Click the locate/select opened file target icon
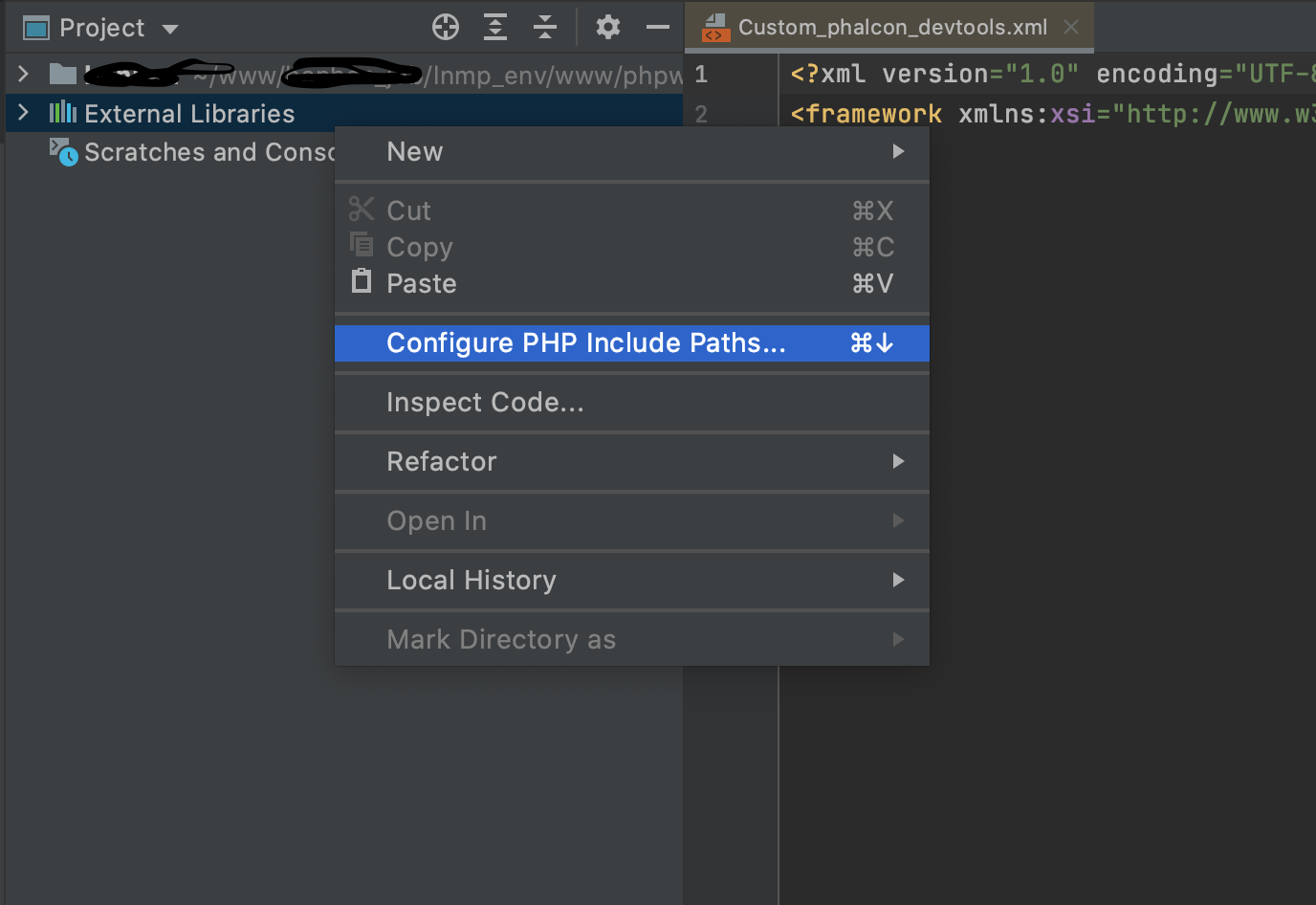Screen dimensions: 1316x905 (446, 27)
